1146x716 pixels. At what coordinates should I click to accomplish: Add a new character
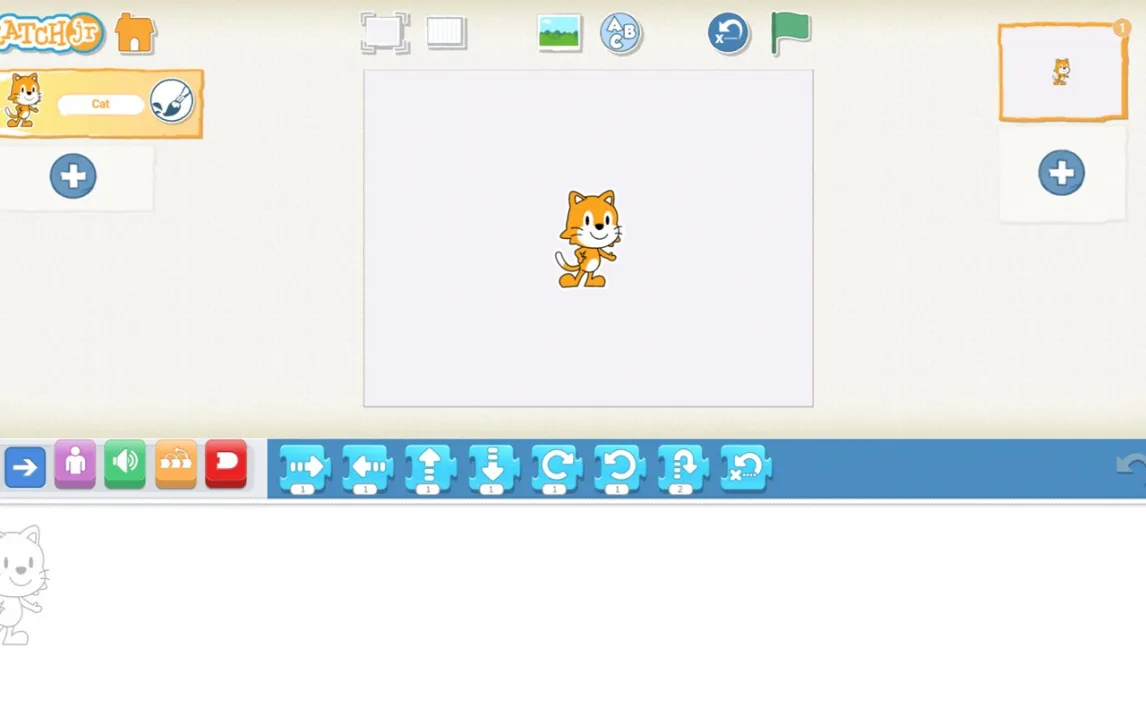(x=73, y=176)
